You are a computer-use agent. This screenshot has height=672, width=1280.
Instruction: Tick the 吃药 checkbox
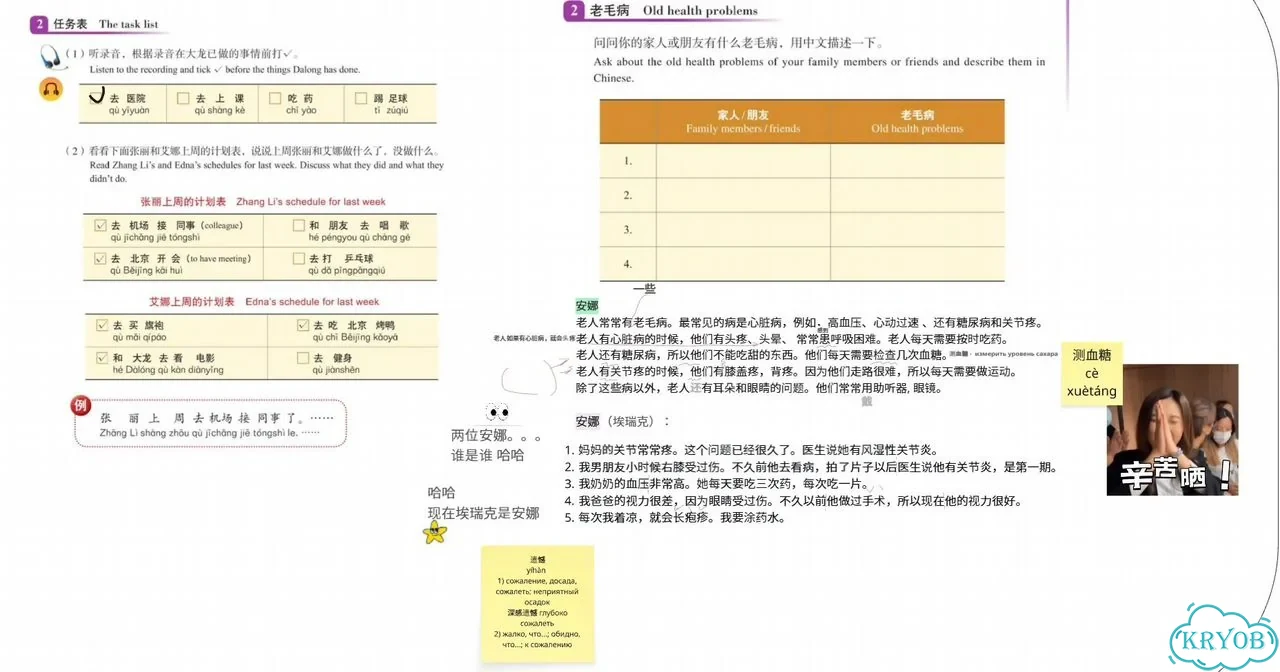tap(275, 98)
